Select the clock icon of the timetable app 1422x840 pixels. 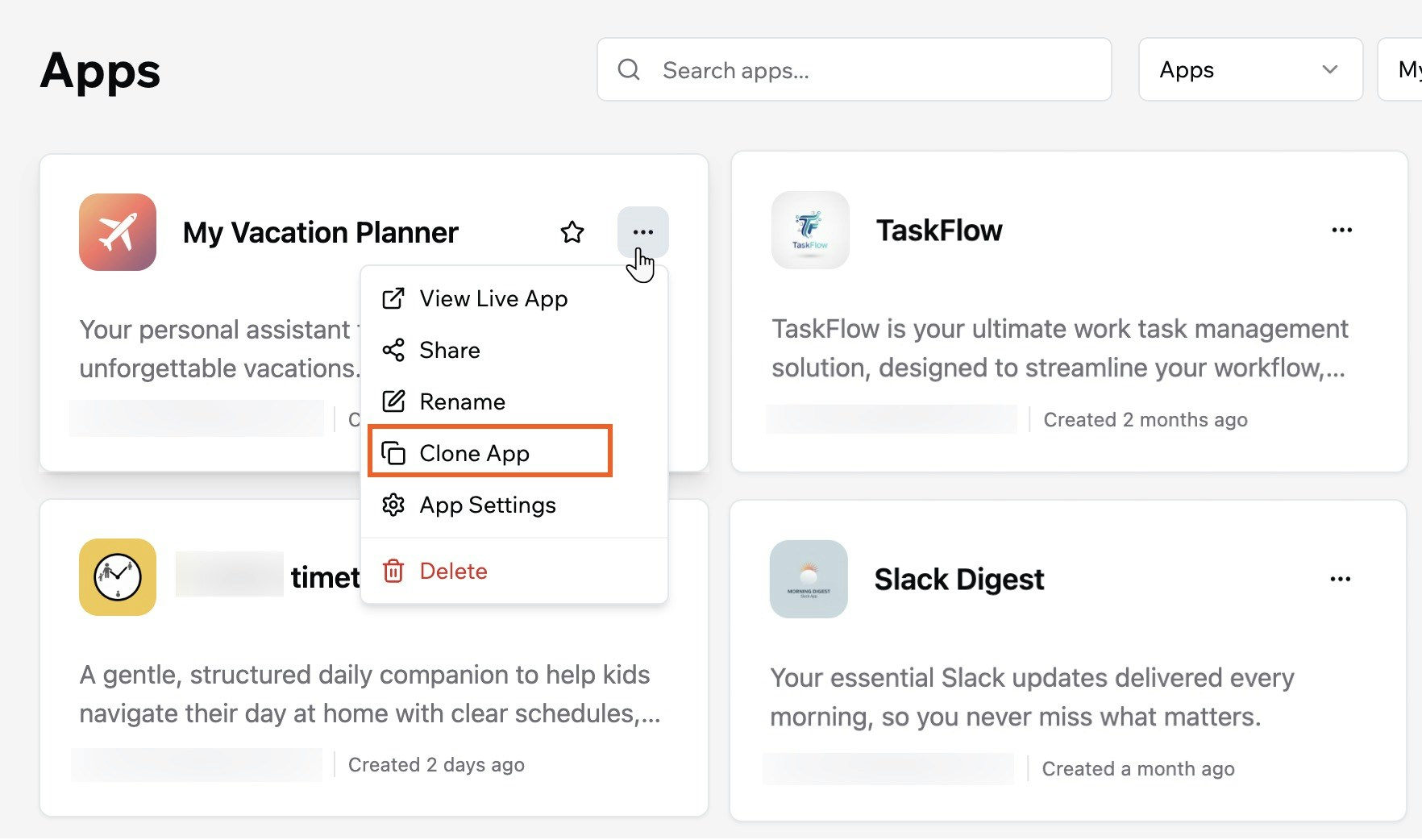(117, 577)
